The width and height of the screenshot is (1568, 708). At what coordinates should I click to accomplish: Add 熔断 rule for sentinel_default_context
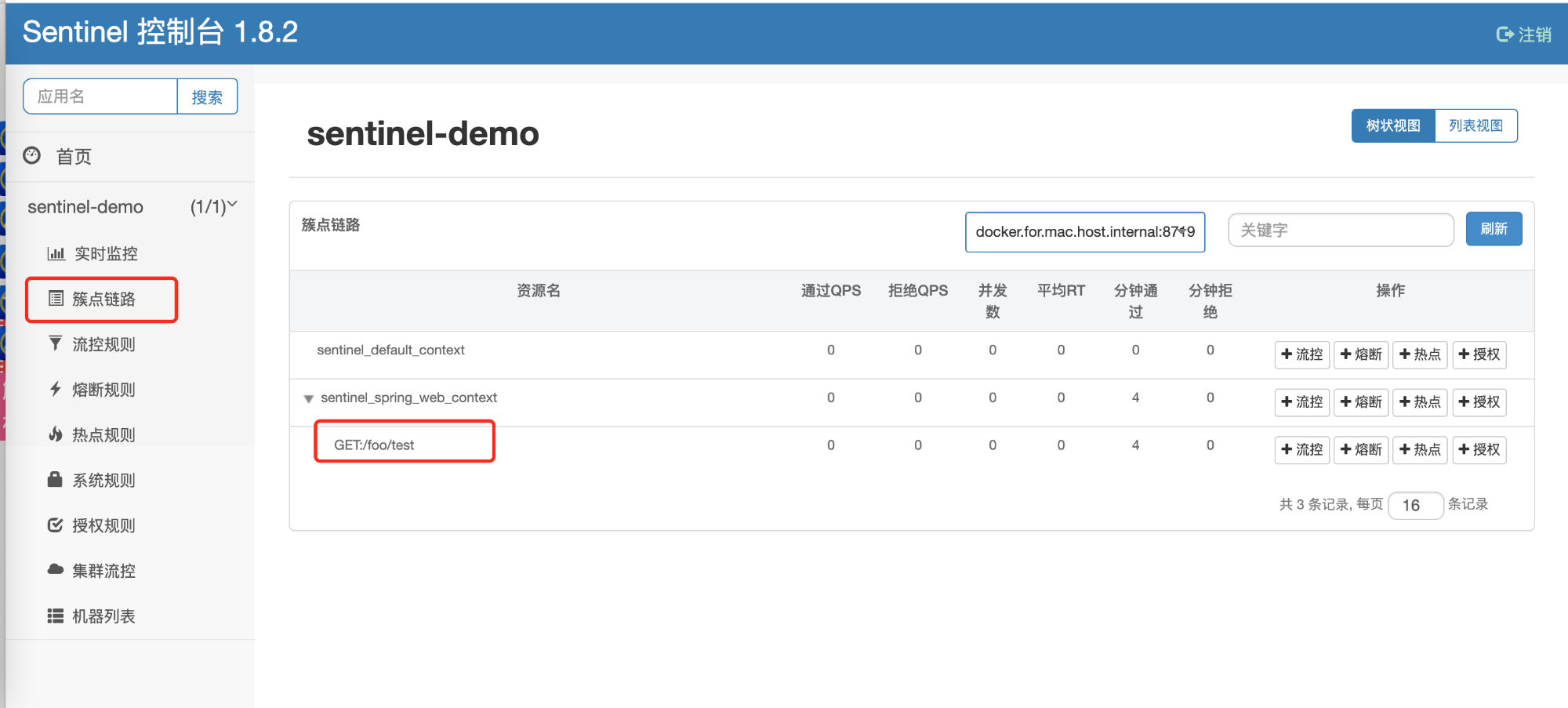pyautogui.click(x=1361, y=354)
